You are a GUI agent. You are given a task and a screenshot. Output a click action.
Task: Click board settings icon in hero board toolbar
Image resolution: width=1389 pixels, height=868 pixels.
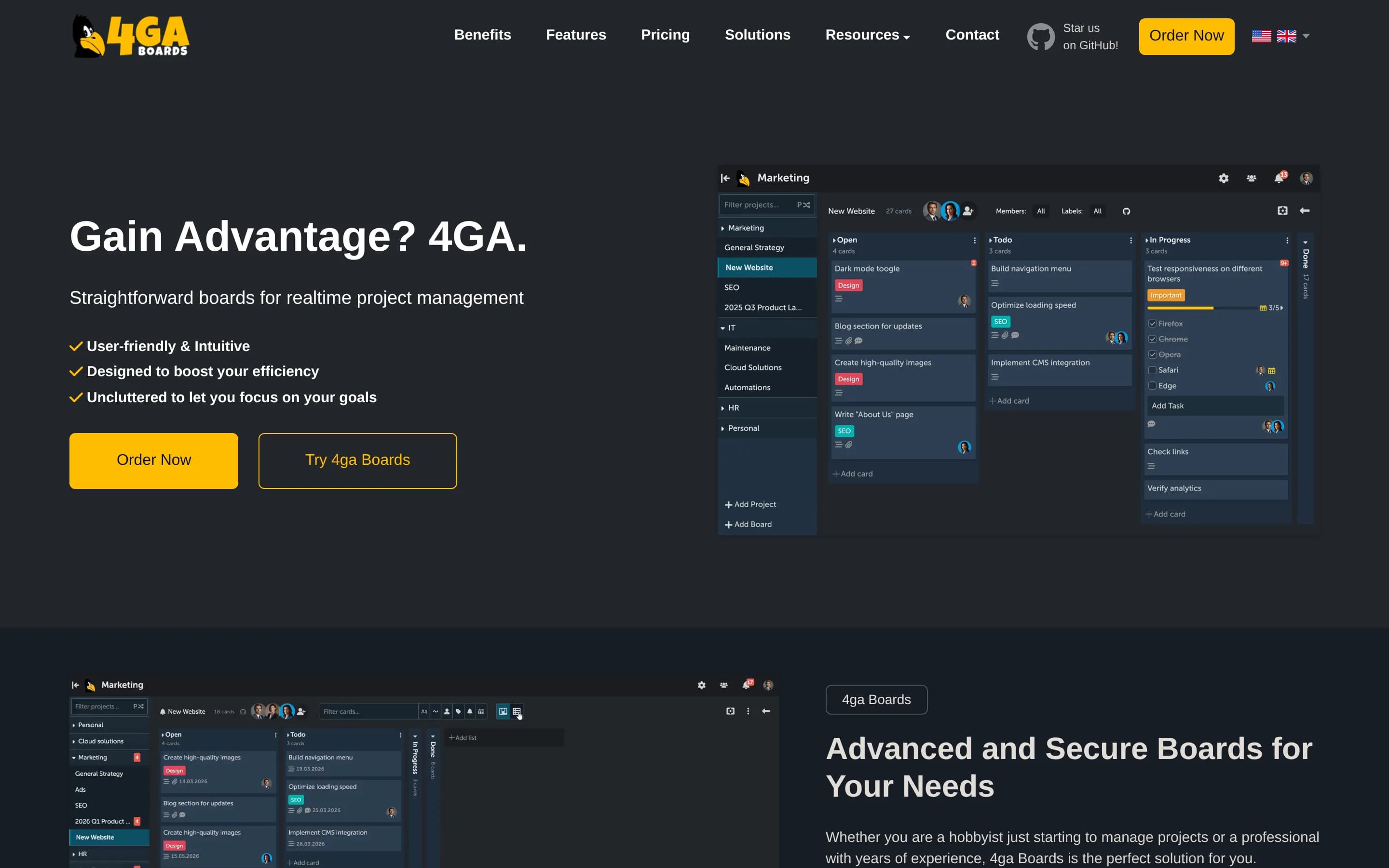(1282, 211)
